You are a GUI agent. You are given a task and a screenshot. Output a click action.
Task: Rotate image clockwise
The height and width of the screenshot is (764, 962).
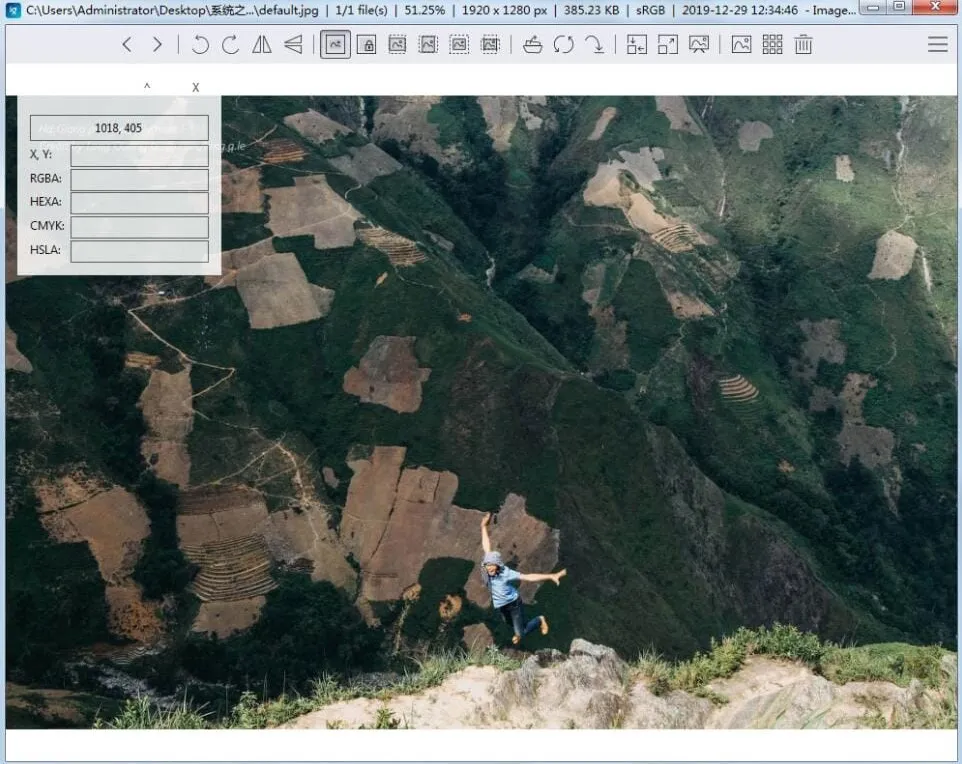pyautogui.click(x=230, y=45)
